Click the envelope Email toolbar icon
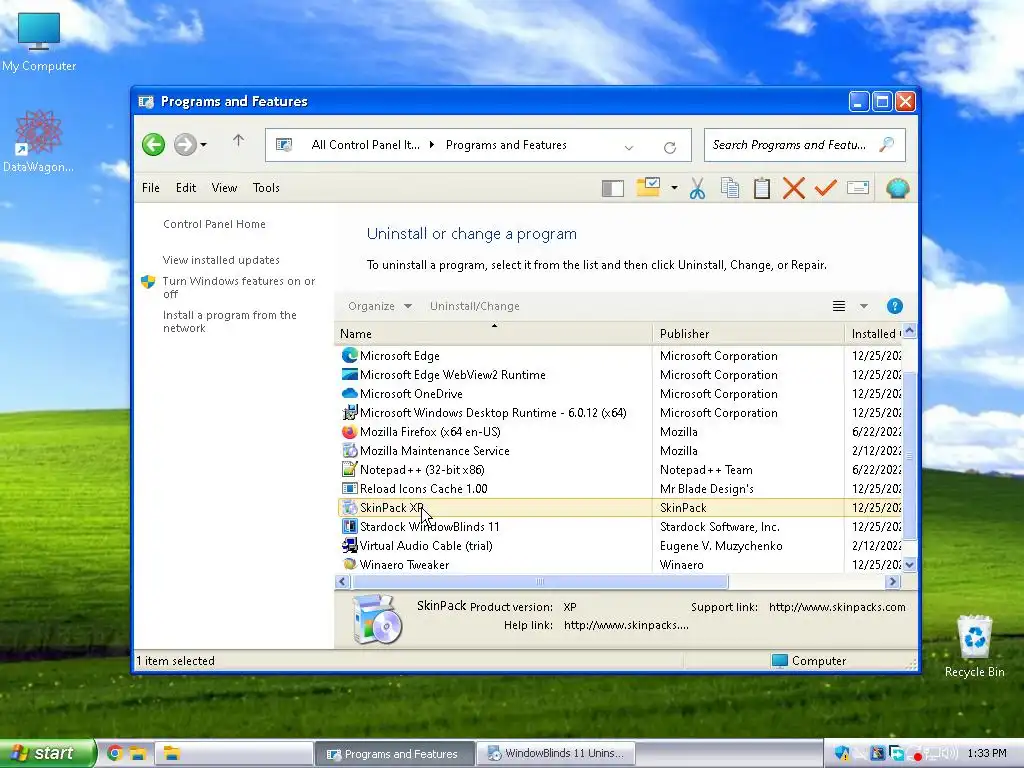Viewport: 1024px width, 768px height. pos(857,188)
